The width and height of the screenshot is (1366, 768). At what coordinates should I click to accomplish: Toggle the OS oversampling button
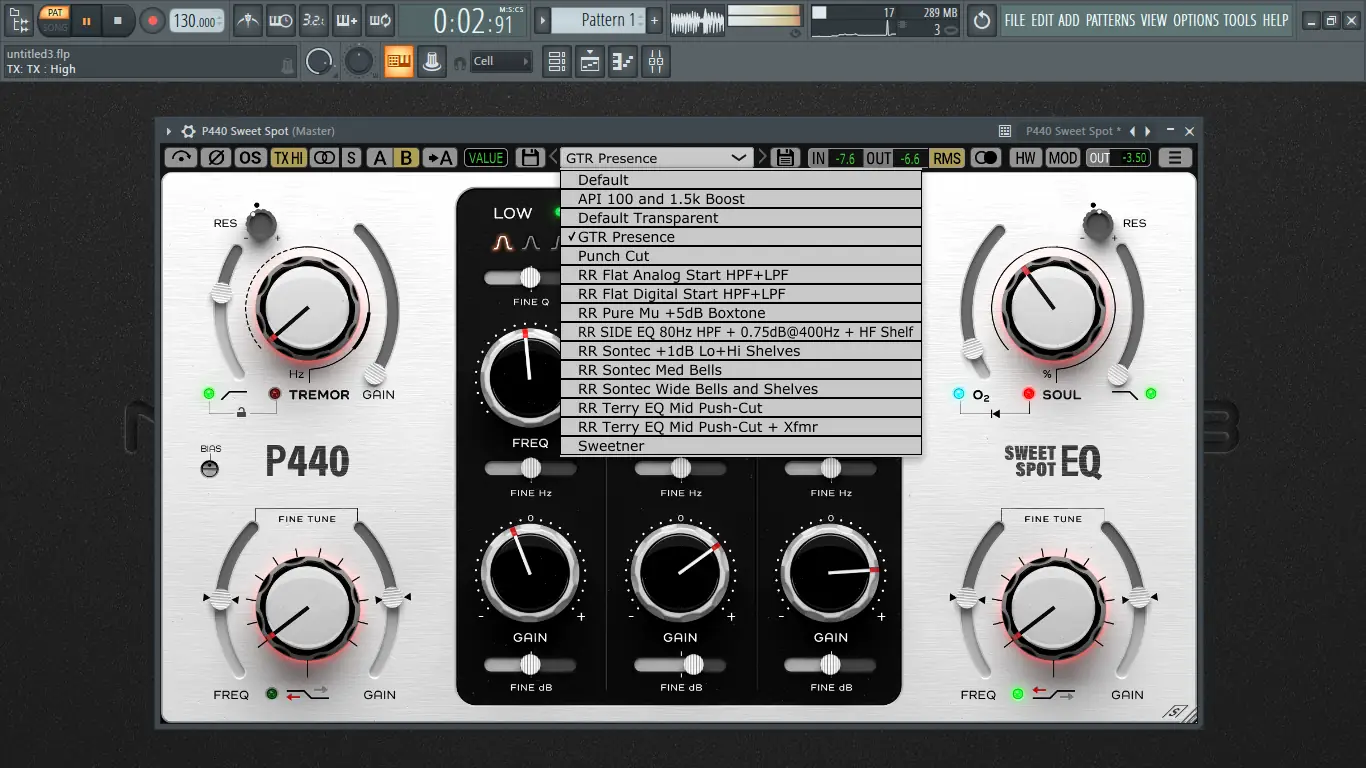[x=250, y=158]
